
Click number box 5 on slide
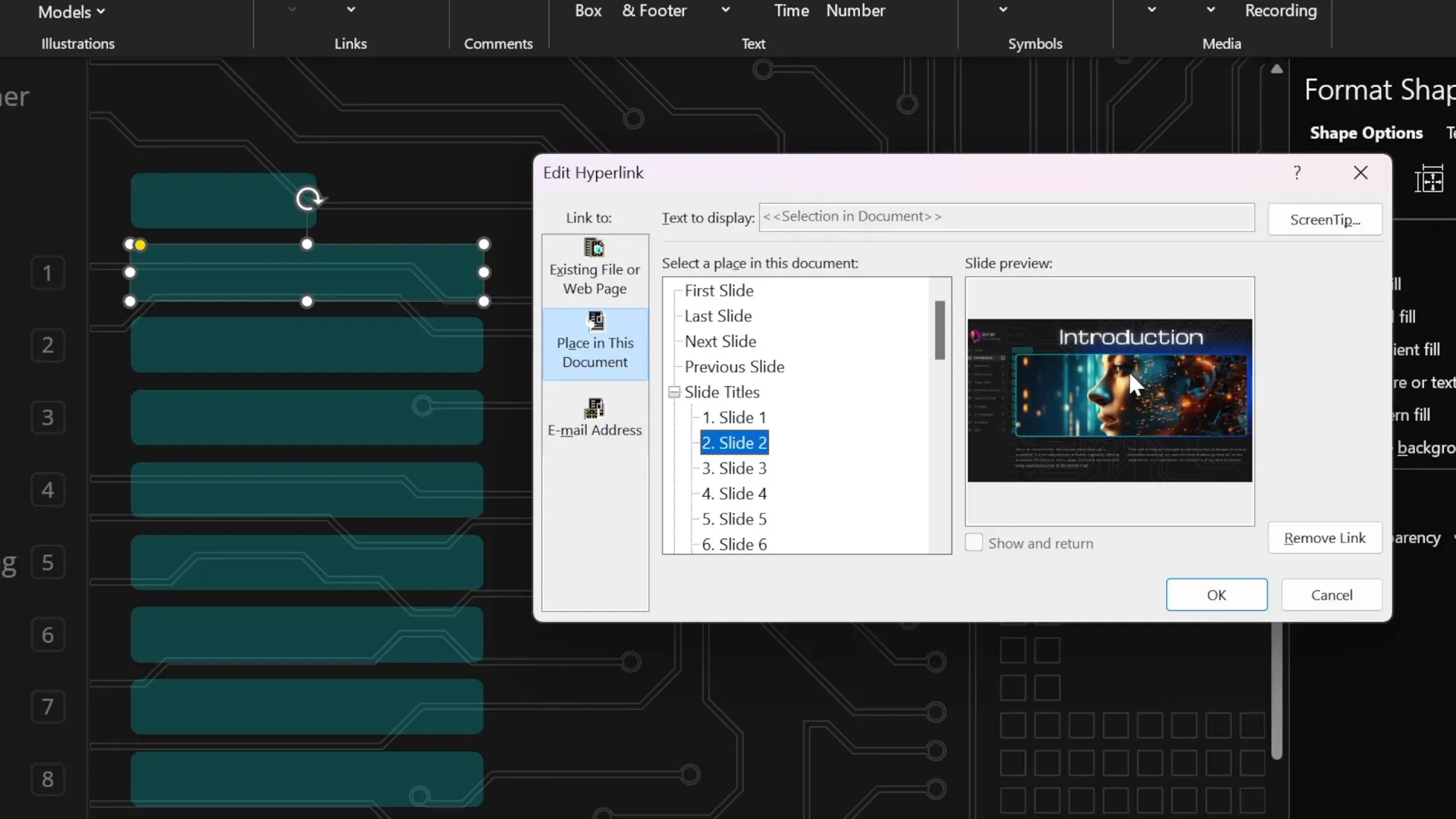coord(48,563)
